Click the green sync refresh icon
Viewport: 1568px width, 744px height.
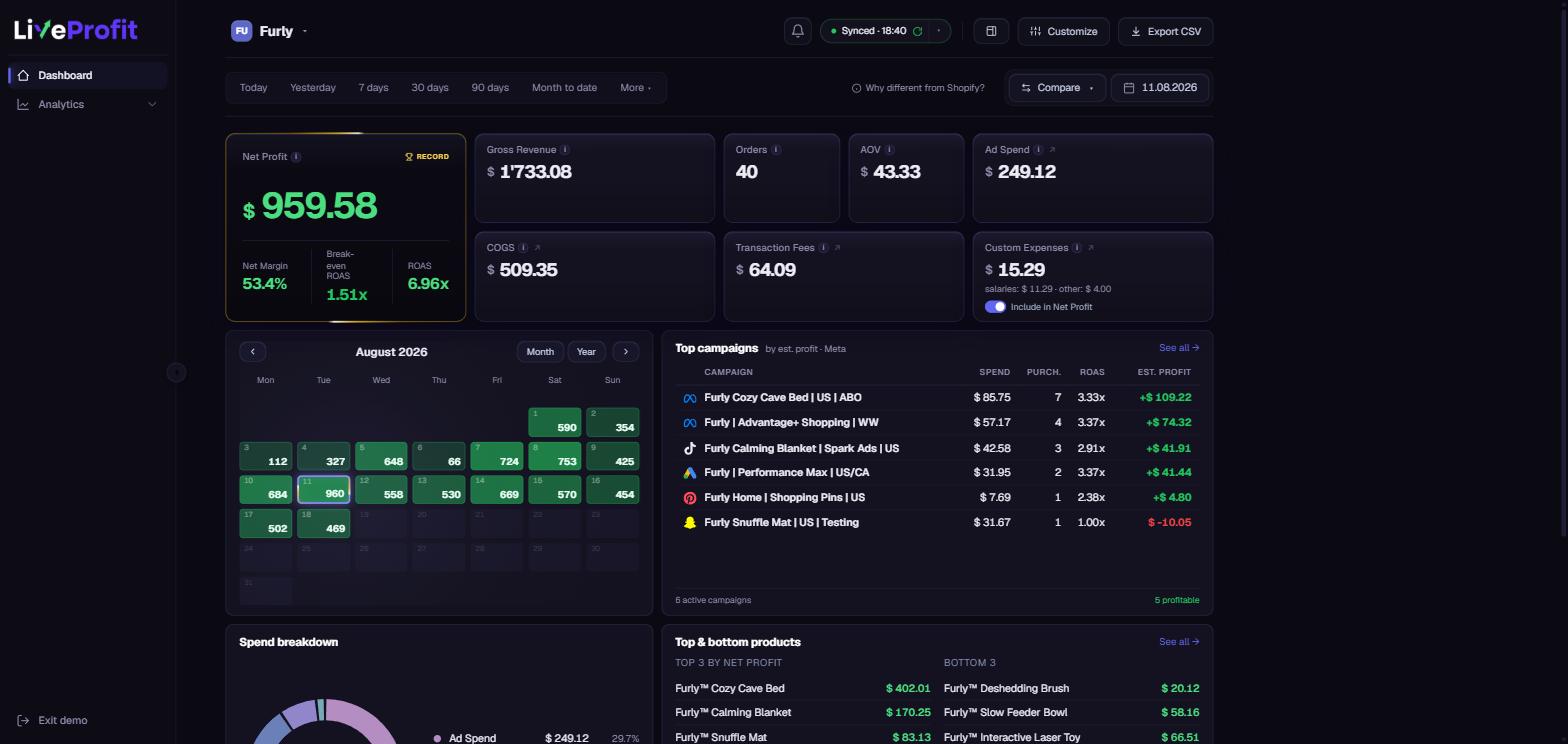pos(917,31)
